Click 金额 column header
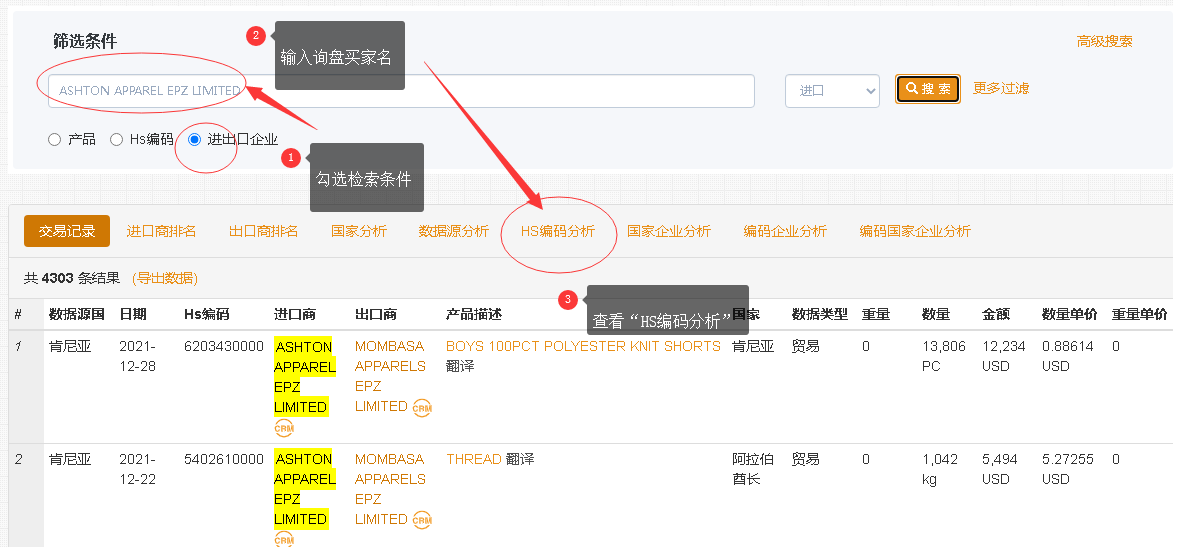 996,314
